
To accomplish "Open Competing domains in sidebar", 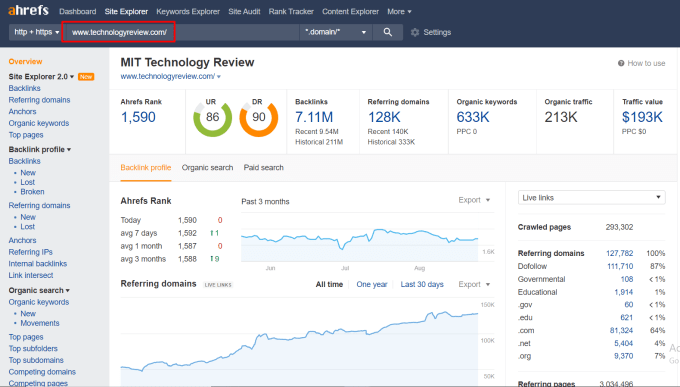I will click(42, 372).
